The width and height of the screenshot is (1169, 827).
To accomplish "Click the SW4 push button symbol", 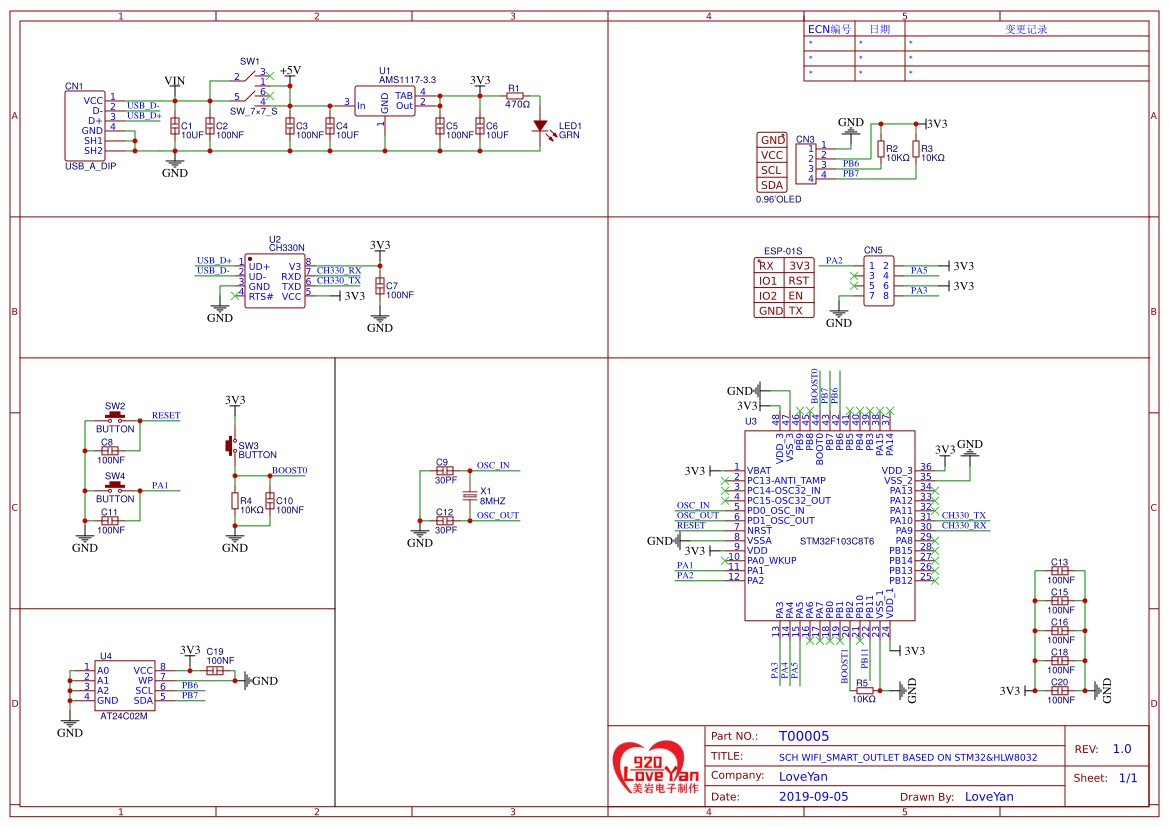I will [115, 485].
